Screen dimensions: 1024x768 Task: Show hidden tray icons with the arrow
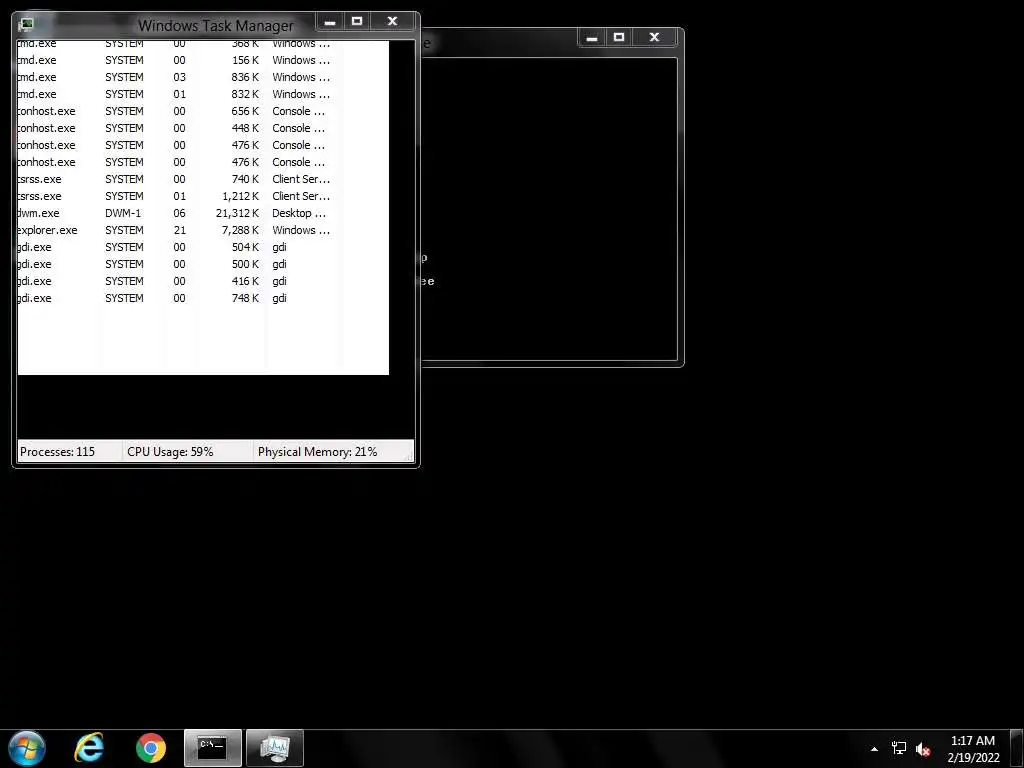pos(874,749)
